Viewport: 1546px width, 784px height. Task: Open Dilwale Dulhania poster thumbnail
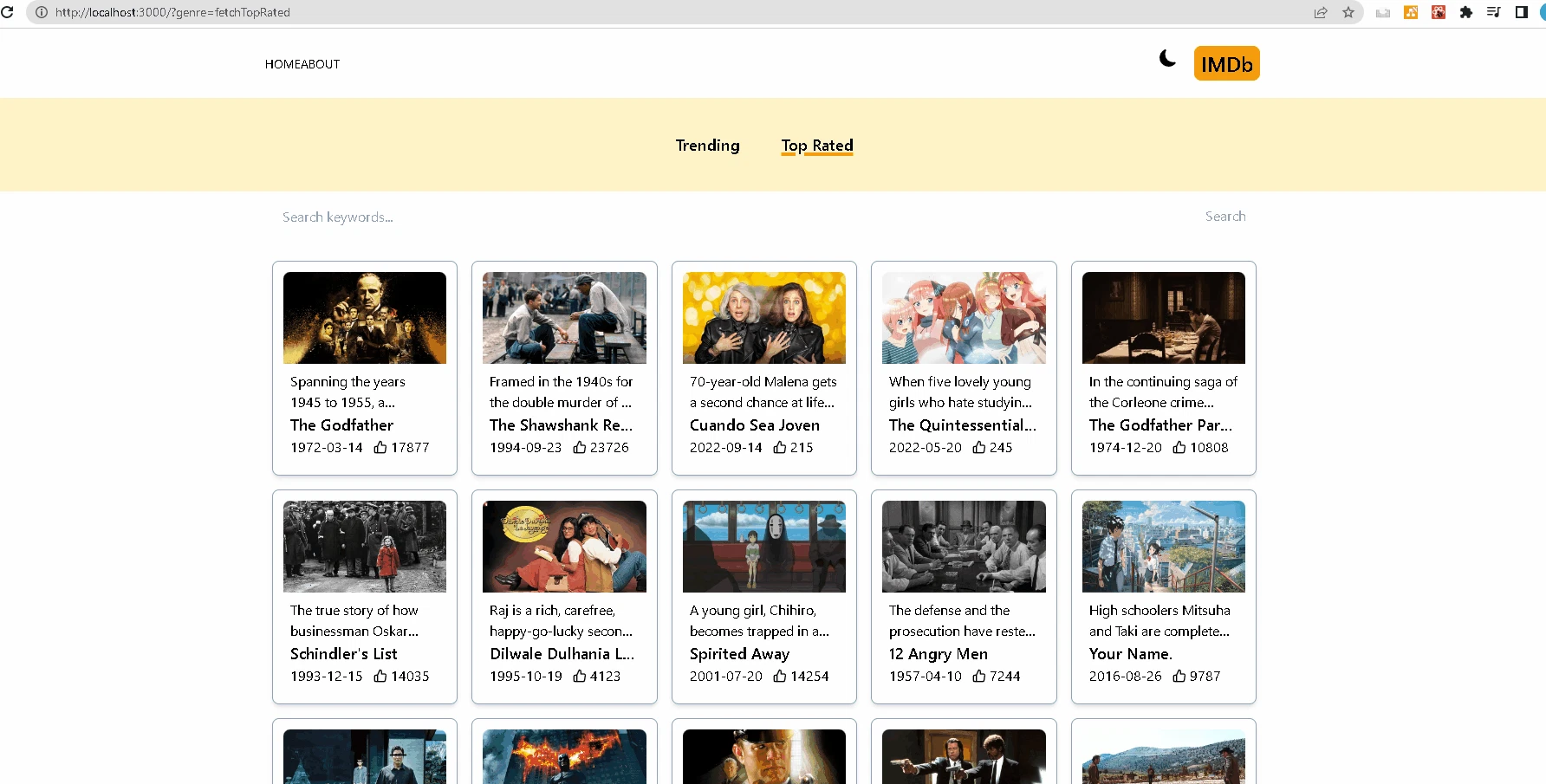pyautogui.click(x=564, y=547)
